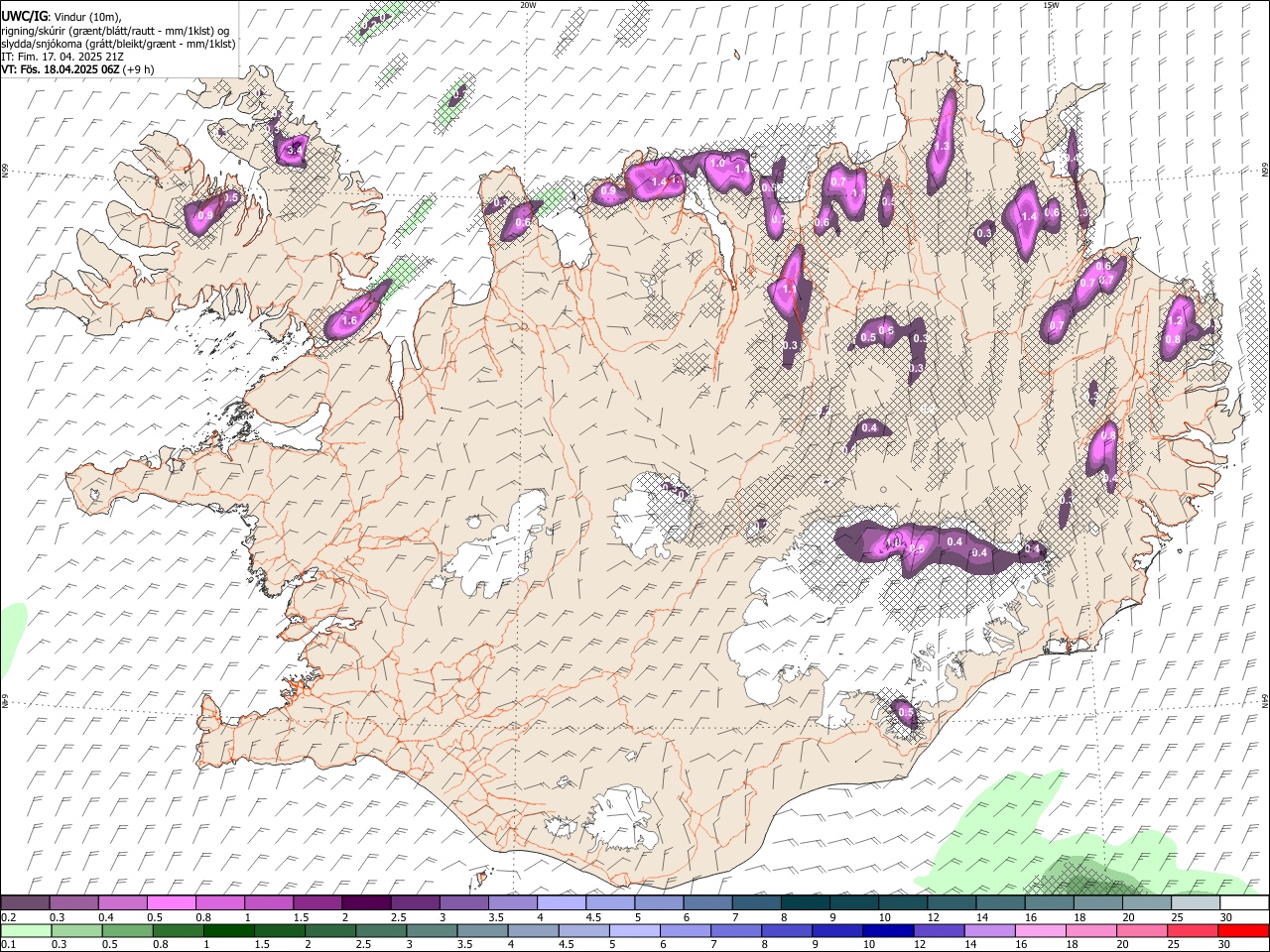Pick the navy bottom-row swatch between 10 and 12
Image resolution: width=1270 pixels, height=952 pixels.
(887, 931)
